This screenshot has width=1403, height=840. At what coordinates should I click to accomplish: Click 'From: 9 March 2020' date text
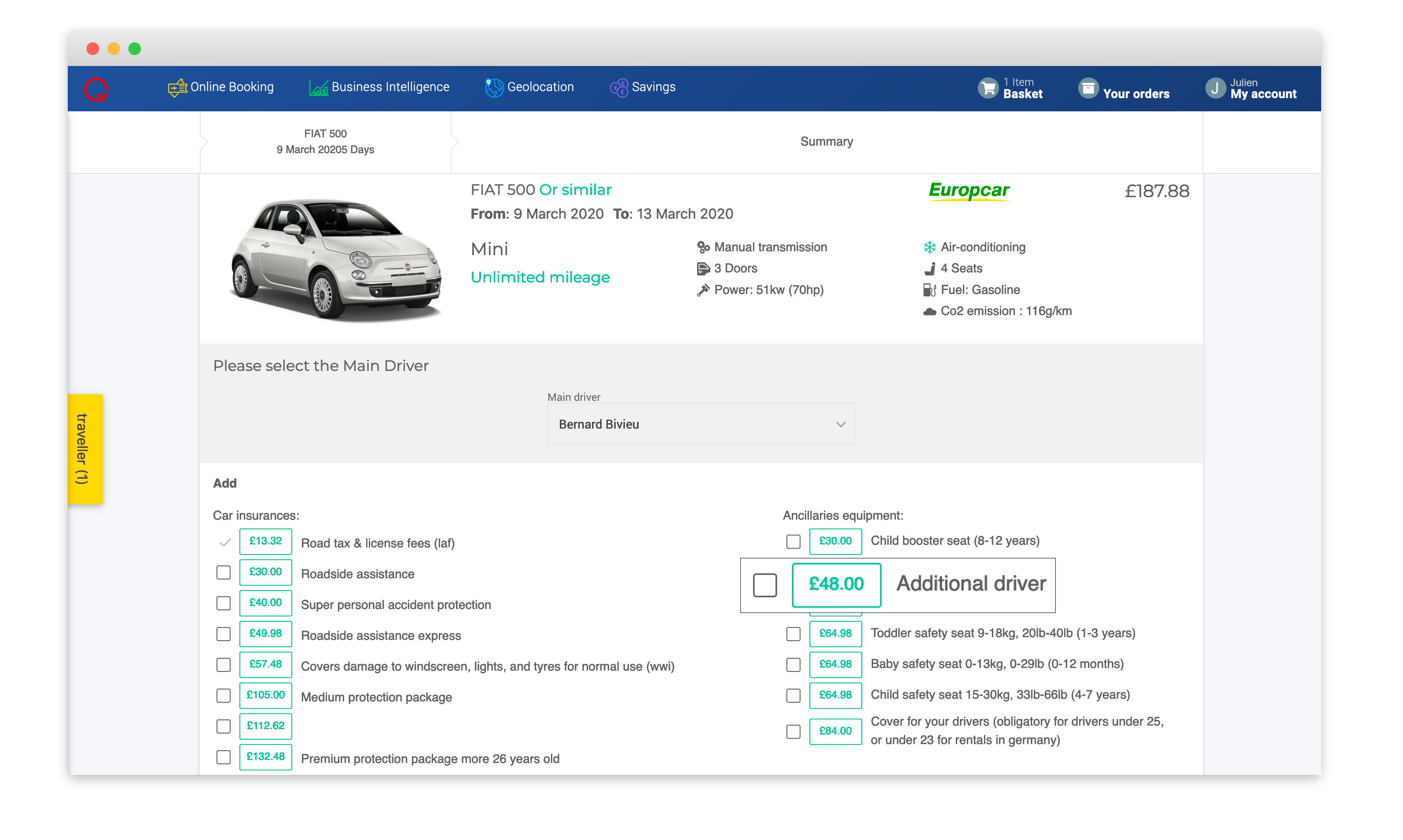[x=537, y=214]
